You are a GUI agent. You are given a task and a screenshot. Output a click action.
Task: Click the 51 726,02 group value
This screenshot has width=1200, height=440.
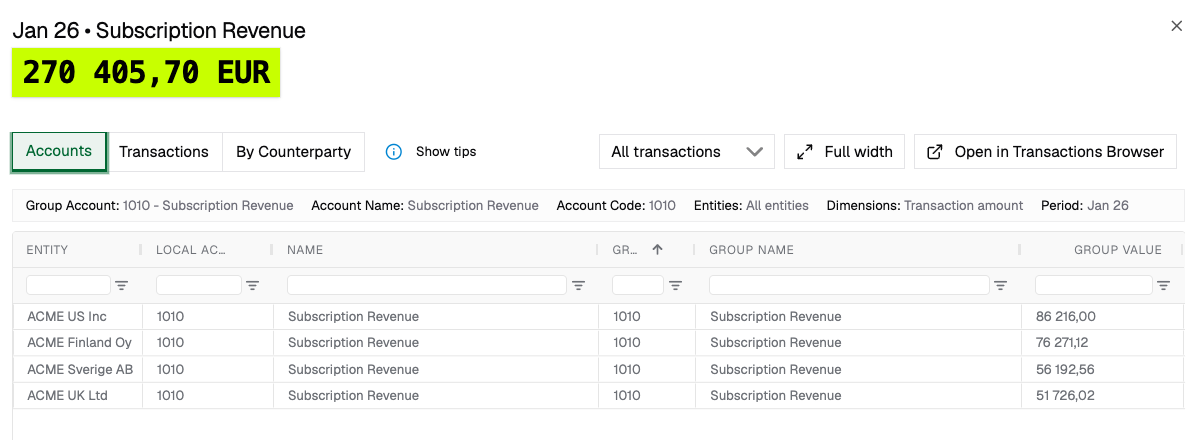click(1065, 395)
